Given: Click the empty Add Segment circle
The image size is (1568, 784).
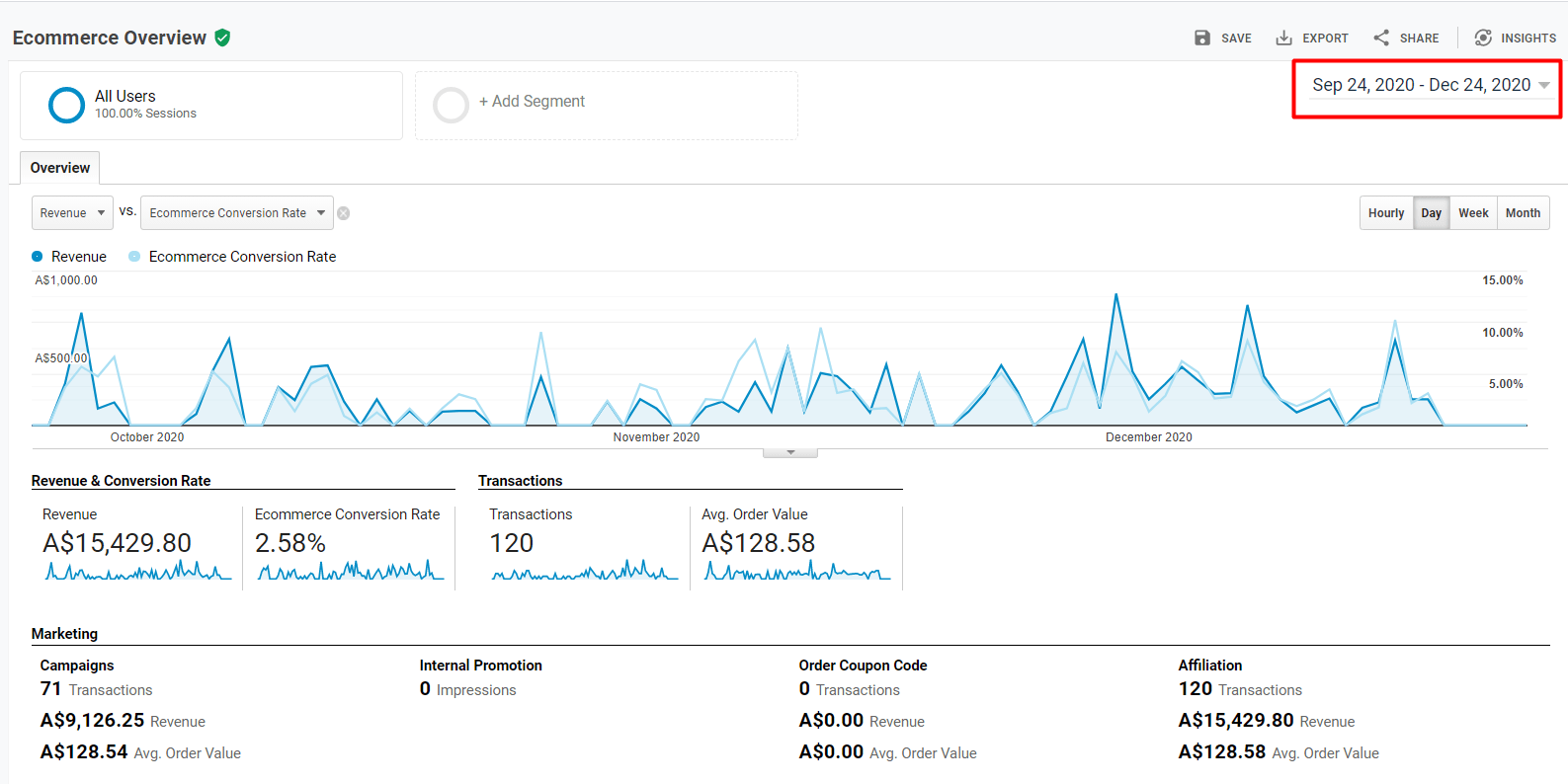Looking at the screenshot, I should (x=451, y=105).
